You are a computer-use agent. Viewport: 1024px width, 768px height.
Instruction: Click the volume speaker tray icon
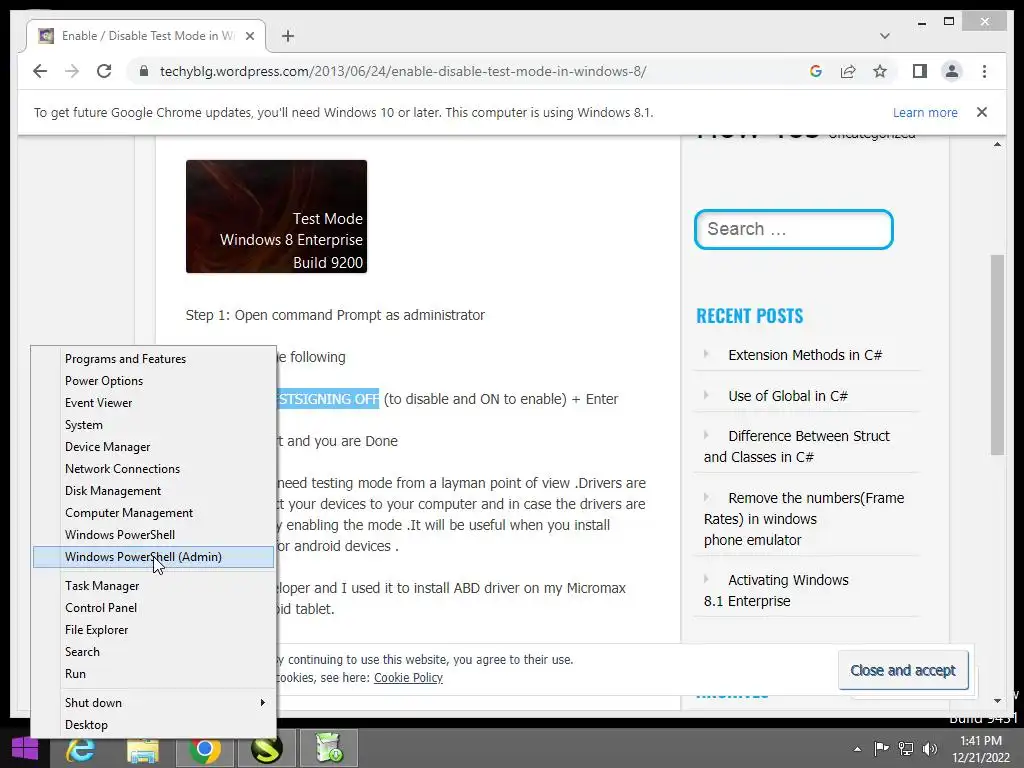(930, 749)
